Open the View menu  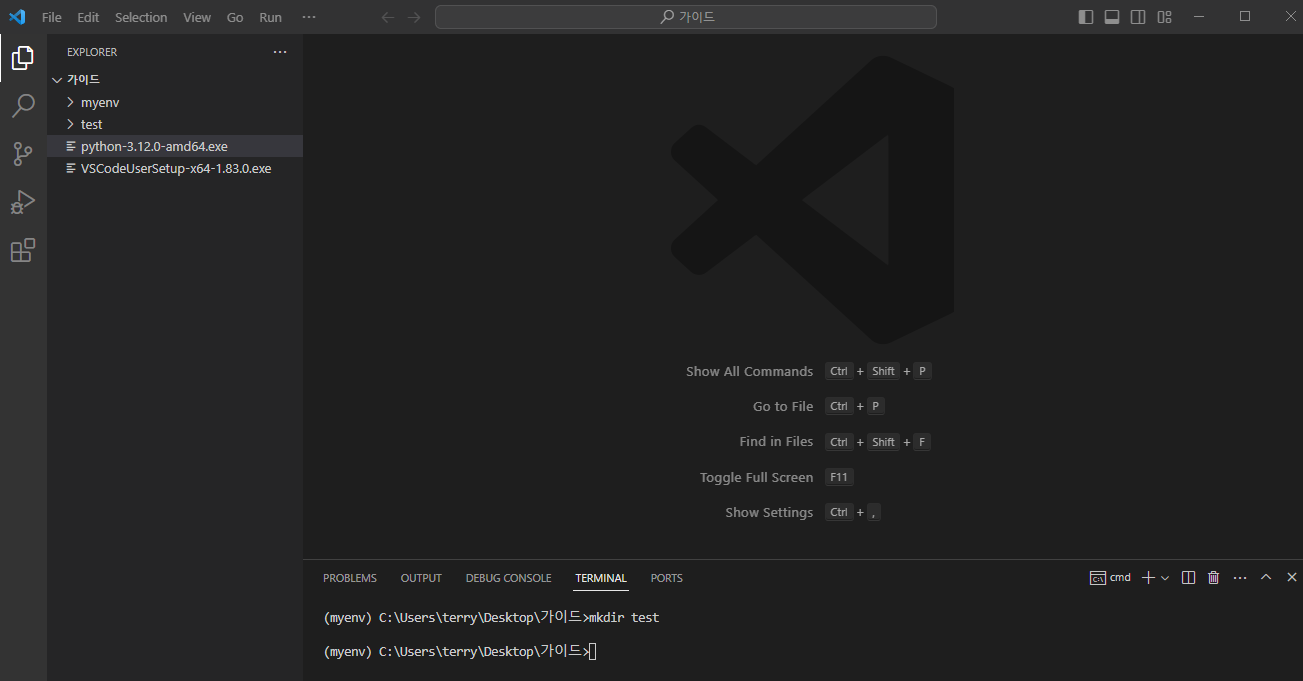[197, 17]
